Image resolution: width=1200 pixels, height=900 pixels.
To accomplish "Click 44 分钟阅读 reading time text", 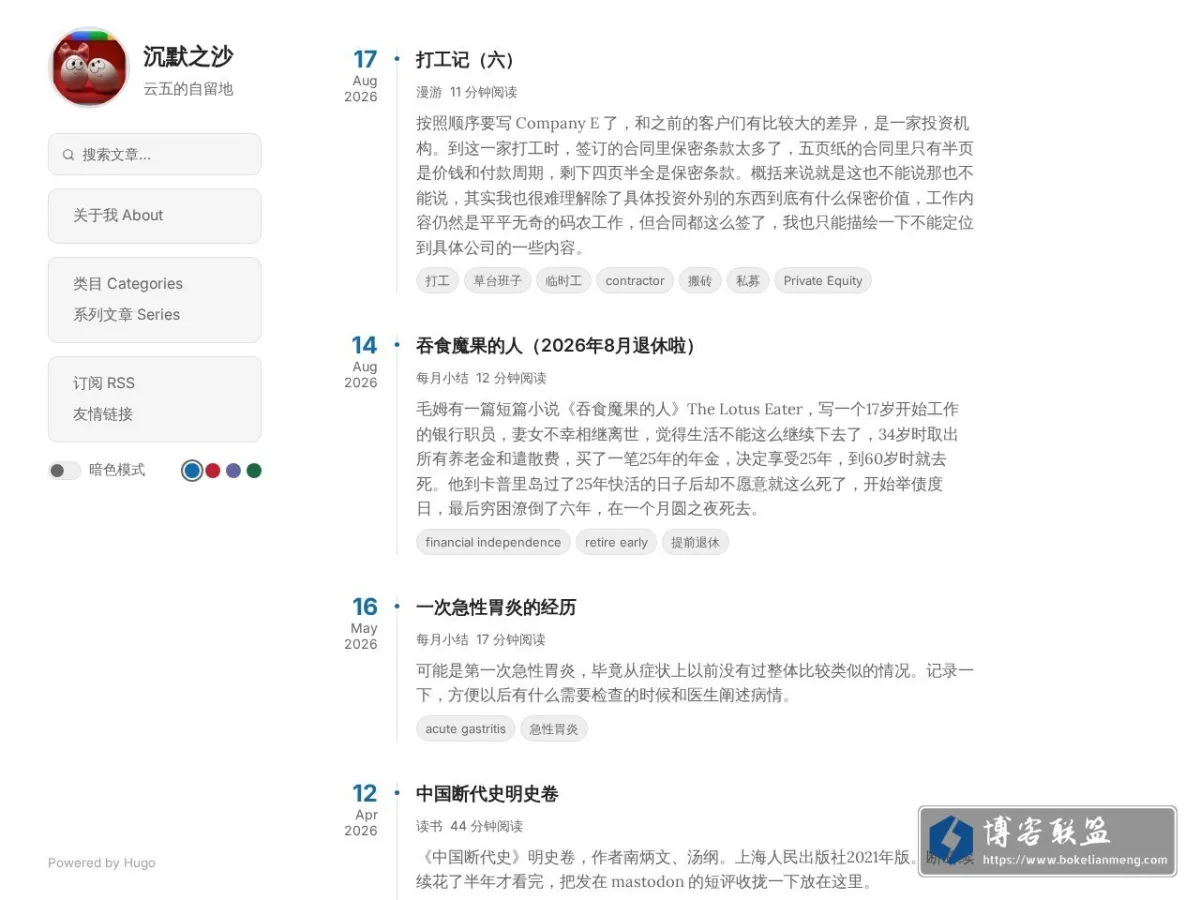I will (x=487, y=826).
